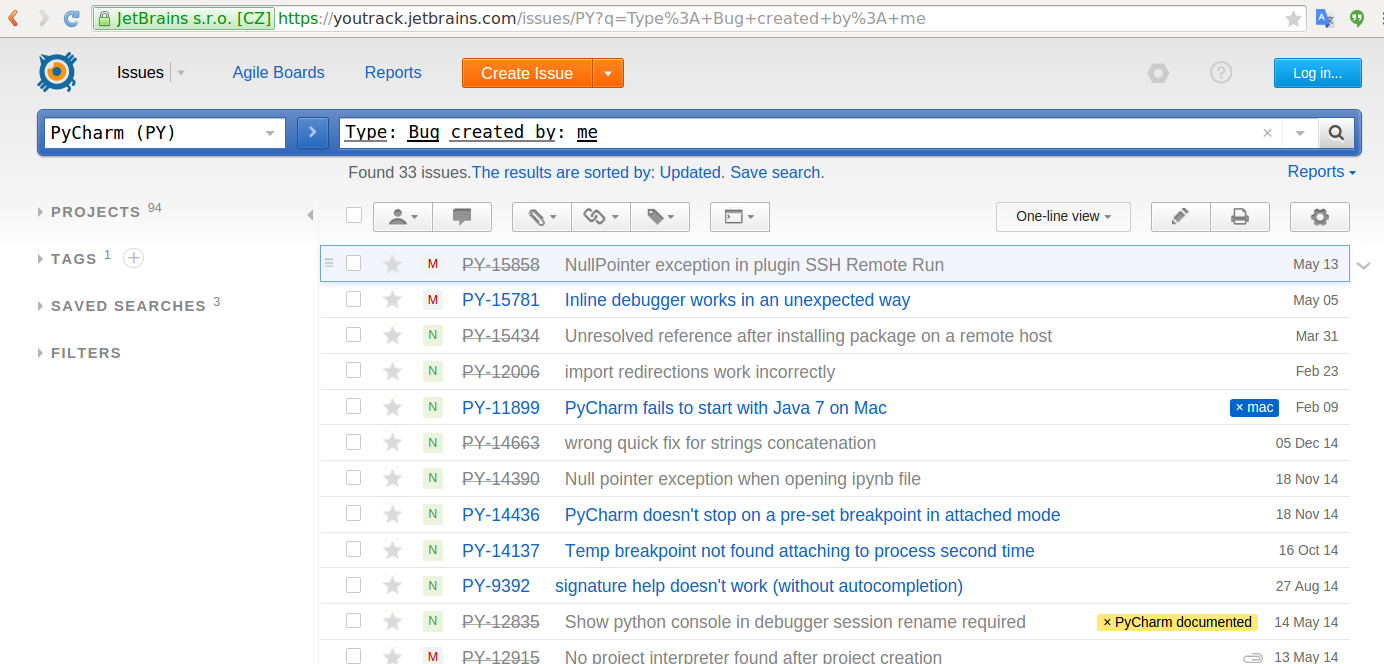This screenshot has width=1384, height=664.
Task: Click the M priority badge of PY-15858
Action: 432,264
